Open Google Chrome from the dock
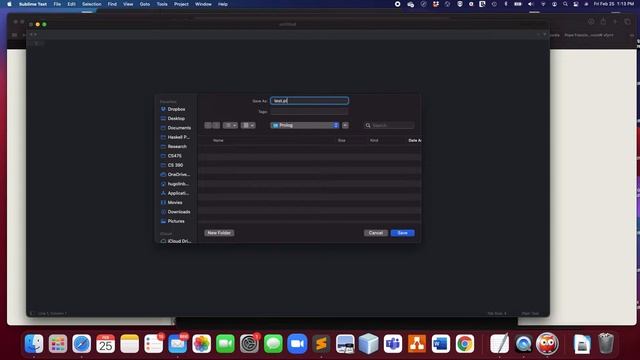640x360 pixels. (x=464, y=344)
